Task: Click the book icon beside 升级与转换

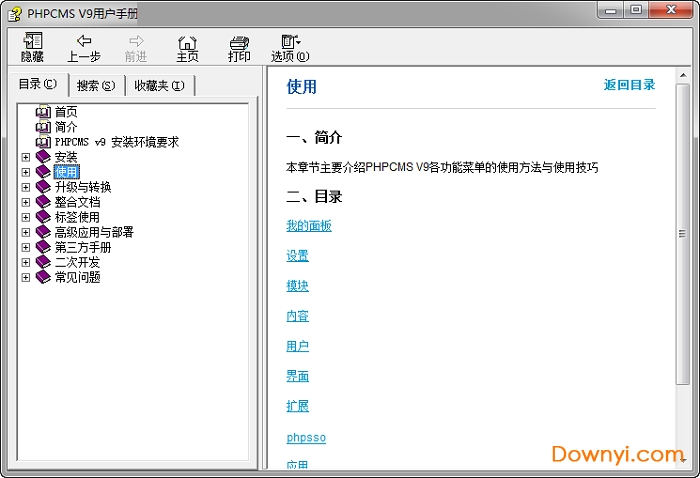Action: [43, 187]
